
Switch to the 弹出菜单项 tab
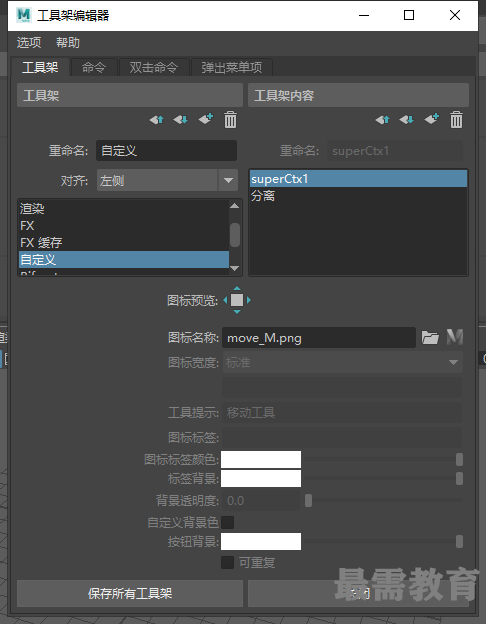point(232,67)
